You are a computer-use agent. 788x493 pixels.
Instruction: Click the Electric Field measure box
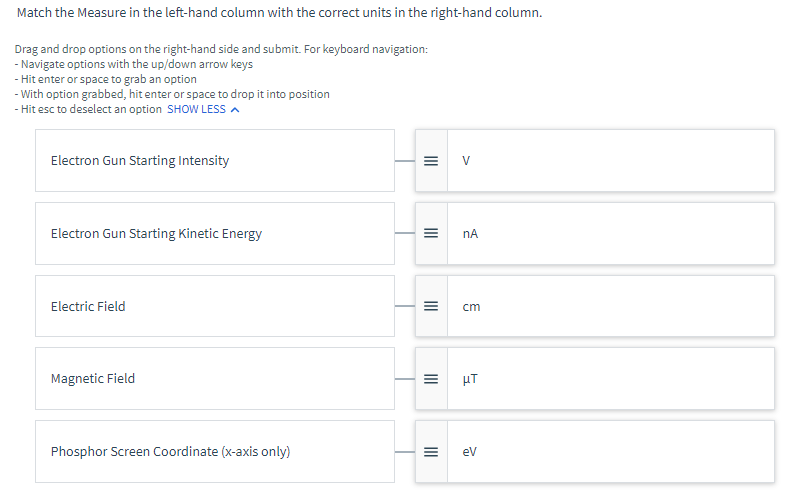point(215,307)
